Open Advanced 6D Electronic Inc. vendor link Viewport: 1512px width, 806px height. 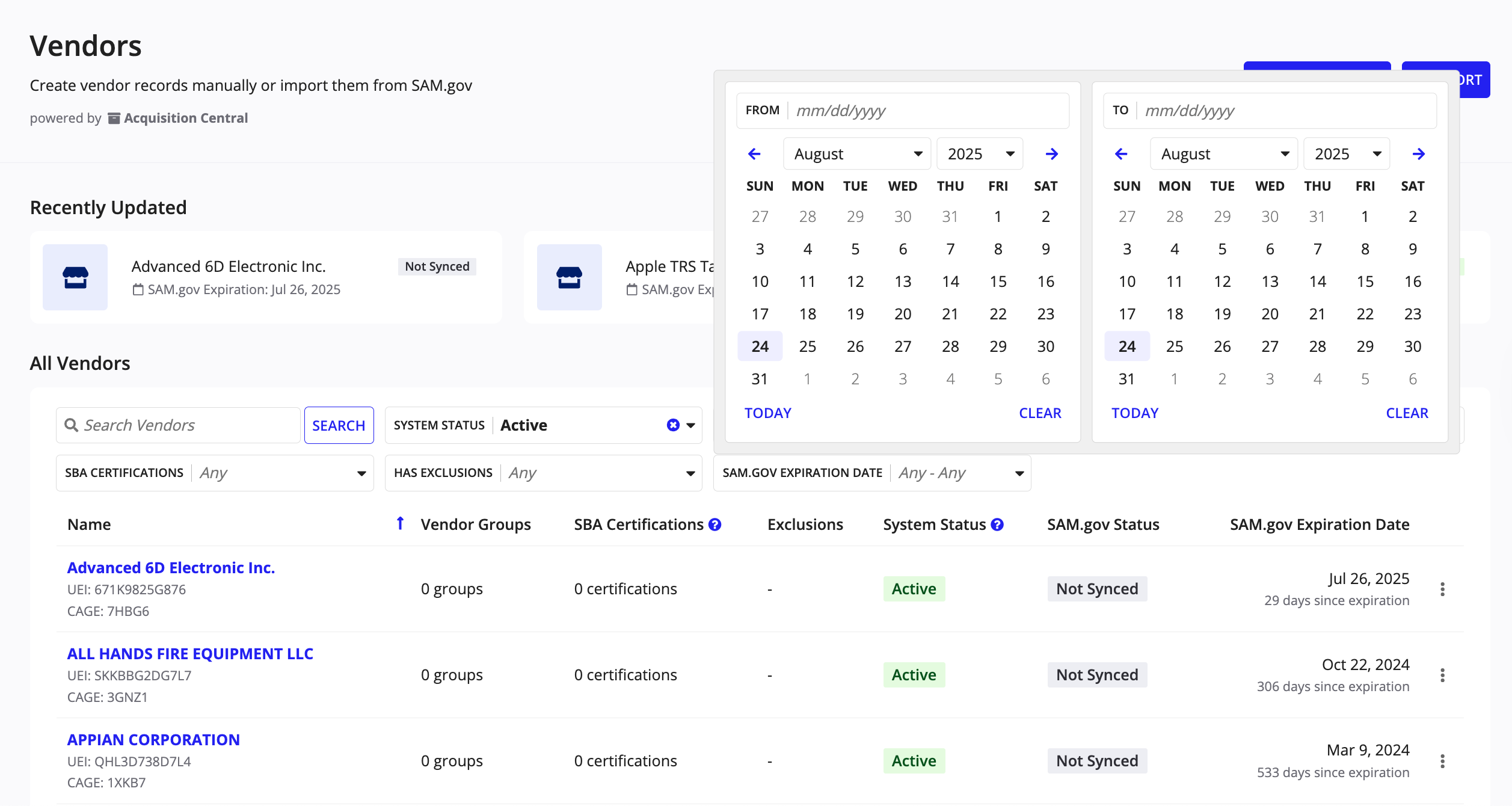171,568
